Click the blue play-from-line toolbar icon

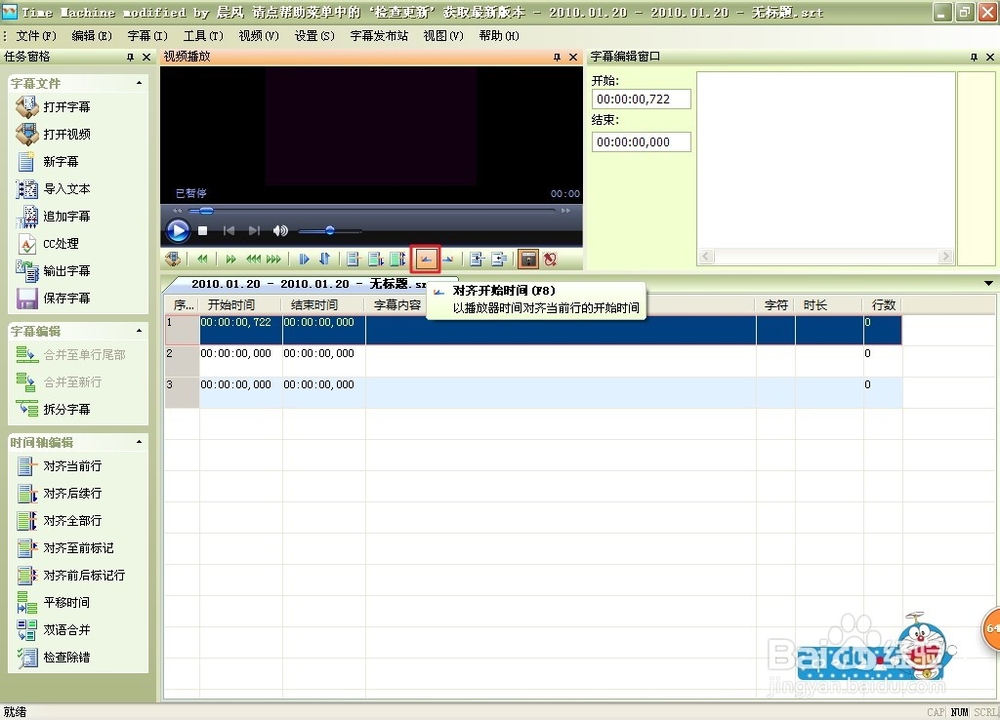(x=304, y=259)
